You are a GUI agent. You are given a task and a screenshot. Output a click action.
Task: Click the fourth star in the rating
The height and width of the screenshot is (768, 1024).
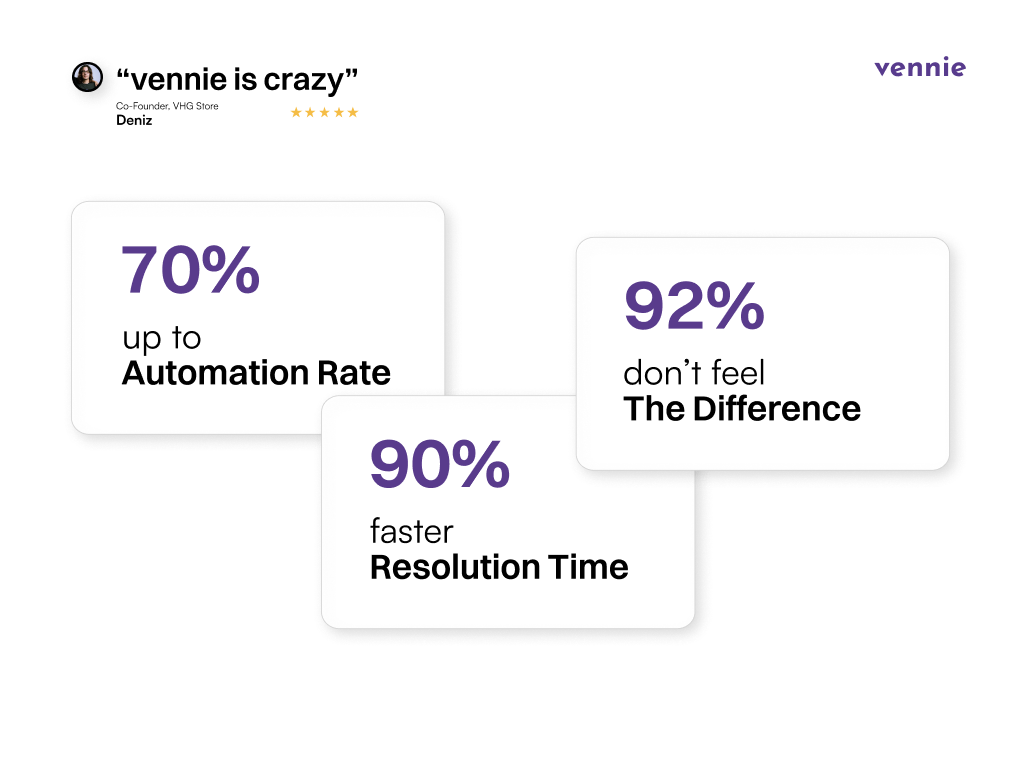(338, 112)
